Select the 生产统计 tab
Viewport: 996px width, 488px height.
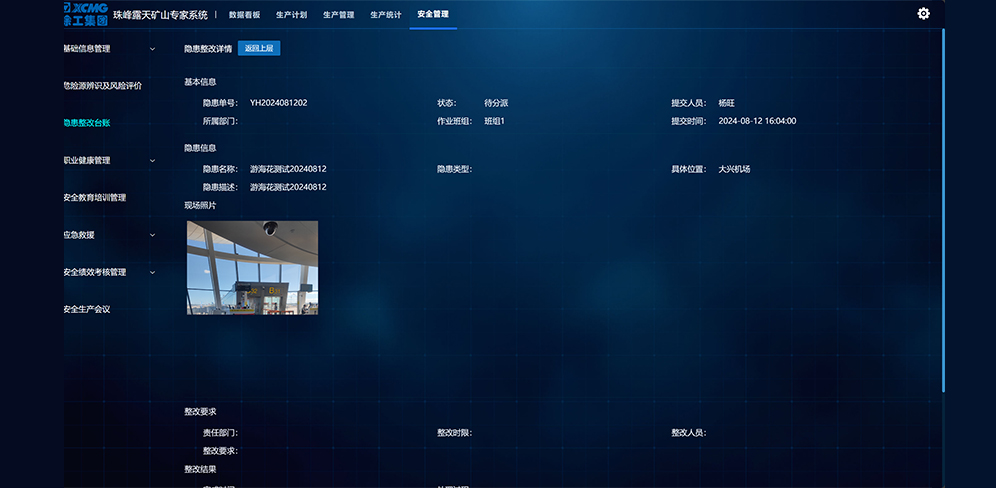385,15
